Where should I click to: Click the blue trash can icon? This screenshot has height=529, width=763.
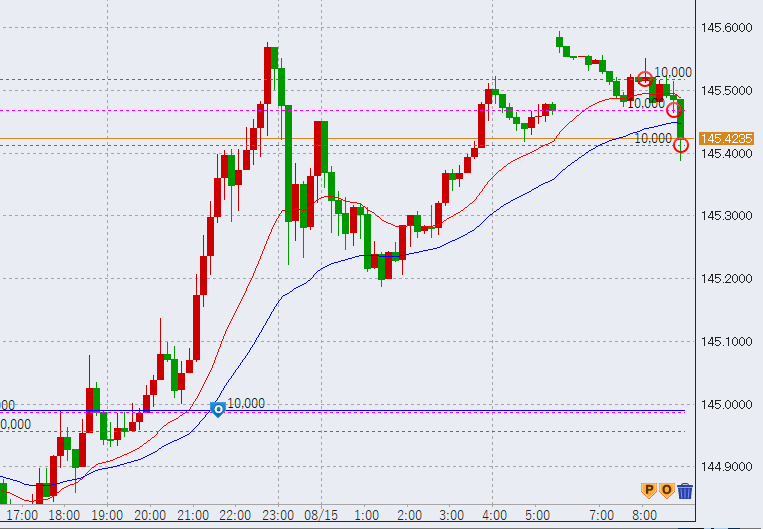pos(685,490)
